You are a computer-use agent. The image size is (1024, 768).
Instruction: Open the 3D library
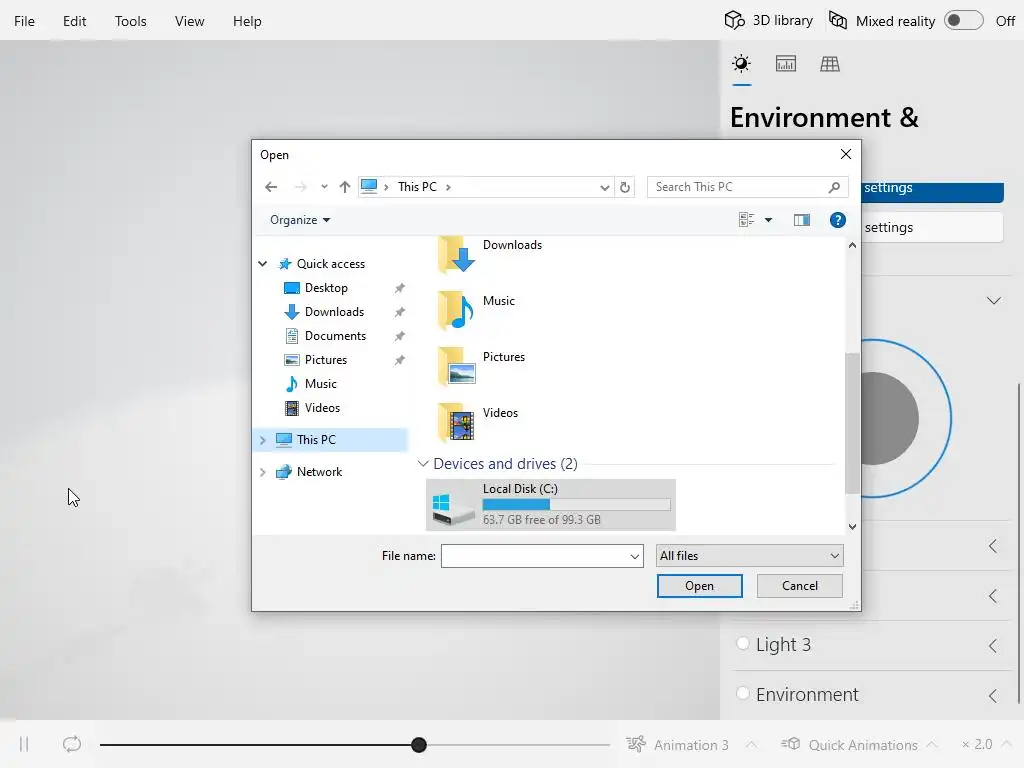[768, 20]
